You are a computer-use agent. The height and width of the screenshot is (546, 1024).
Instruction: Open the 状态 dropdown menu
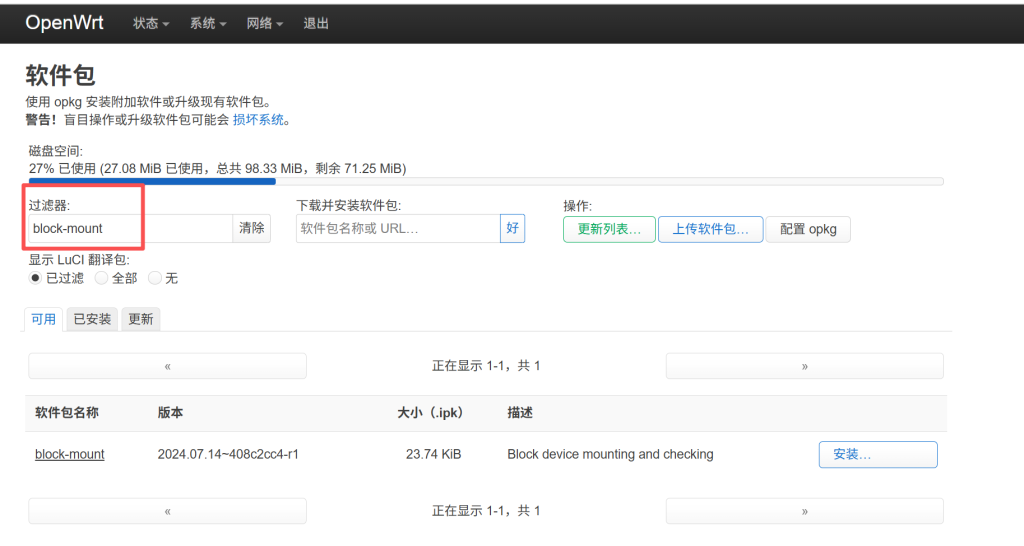click(x=151, y=23)
